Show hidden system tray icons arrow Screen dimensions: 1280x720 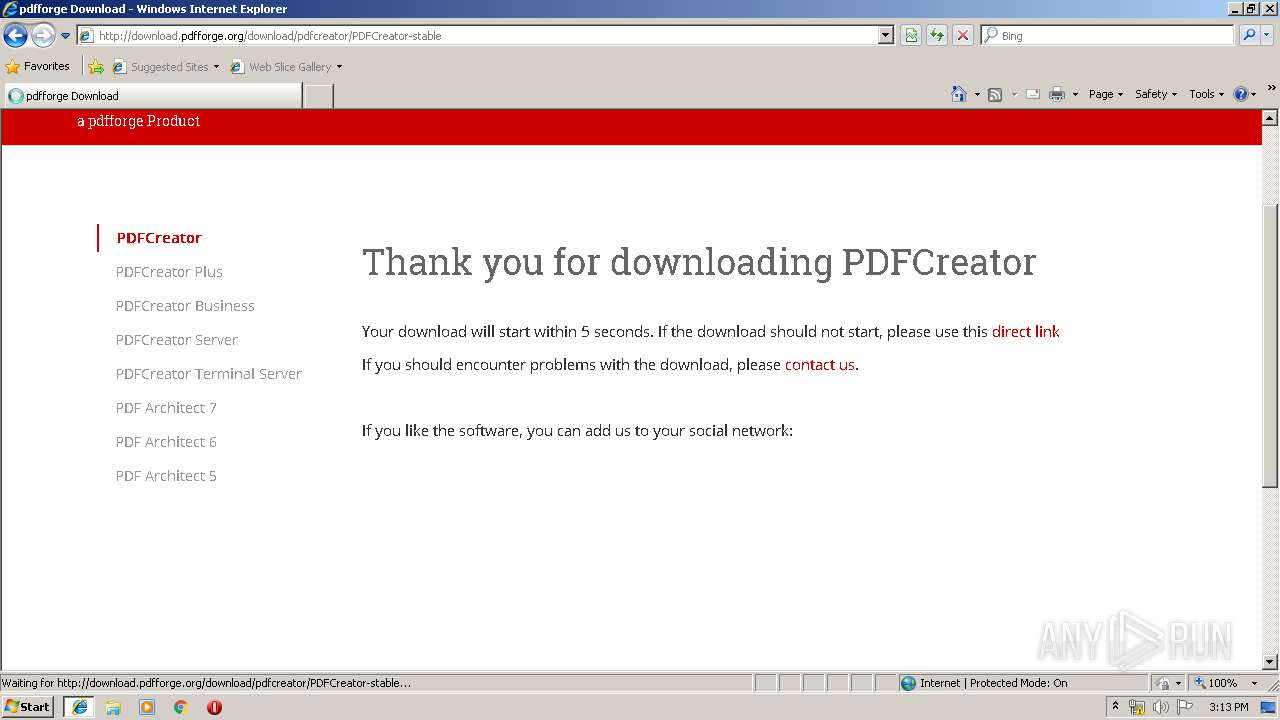1116,707
